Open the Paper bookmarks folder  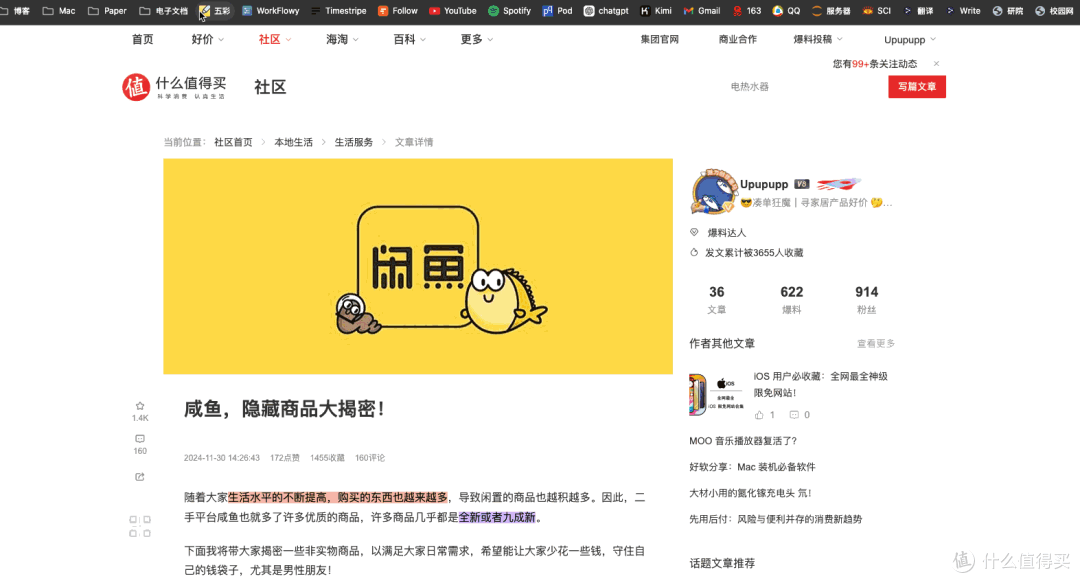point(107,11)
